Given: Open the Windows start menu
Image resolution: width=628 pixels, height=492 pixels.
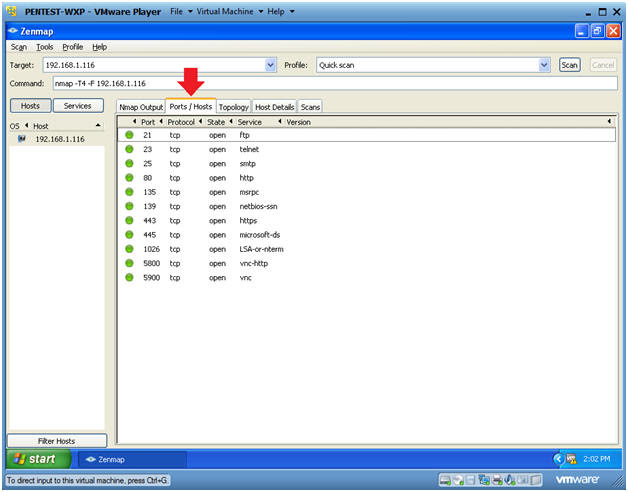Looking at the screenshot, I should tap(38, 459).
